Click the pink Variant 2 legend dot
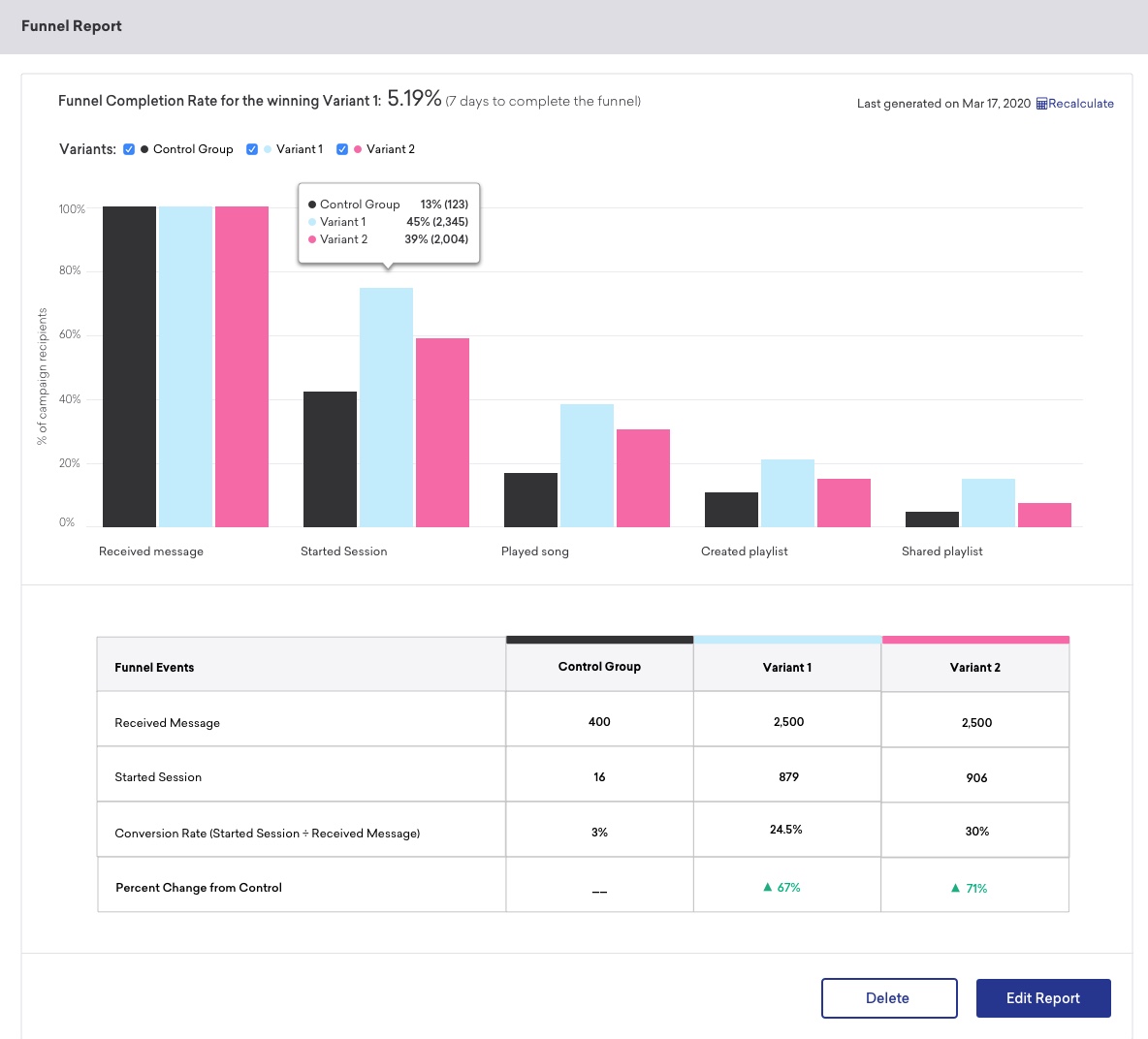The image size is (1148, 1039). coord(358,149)
